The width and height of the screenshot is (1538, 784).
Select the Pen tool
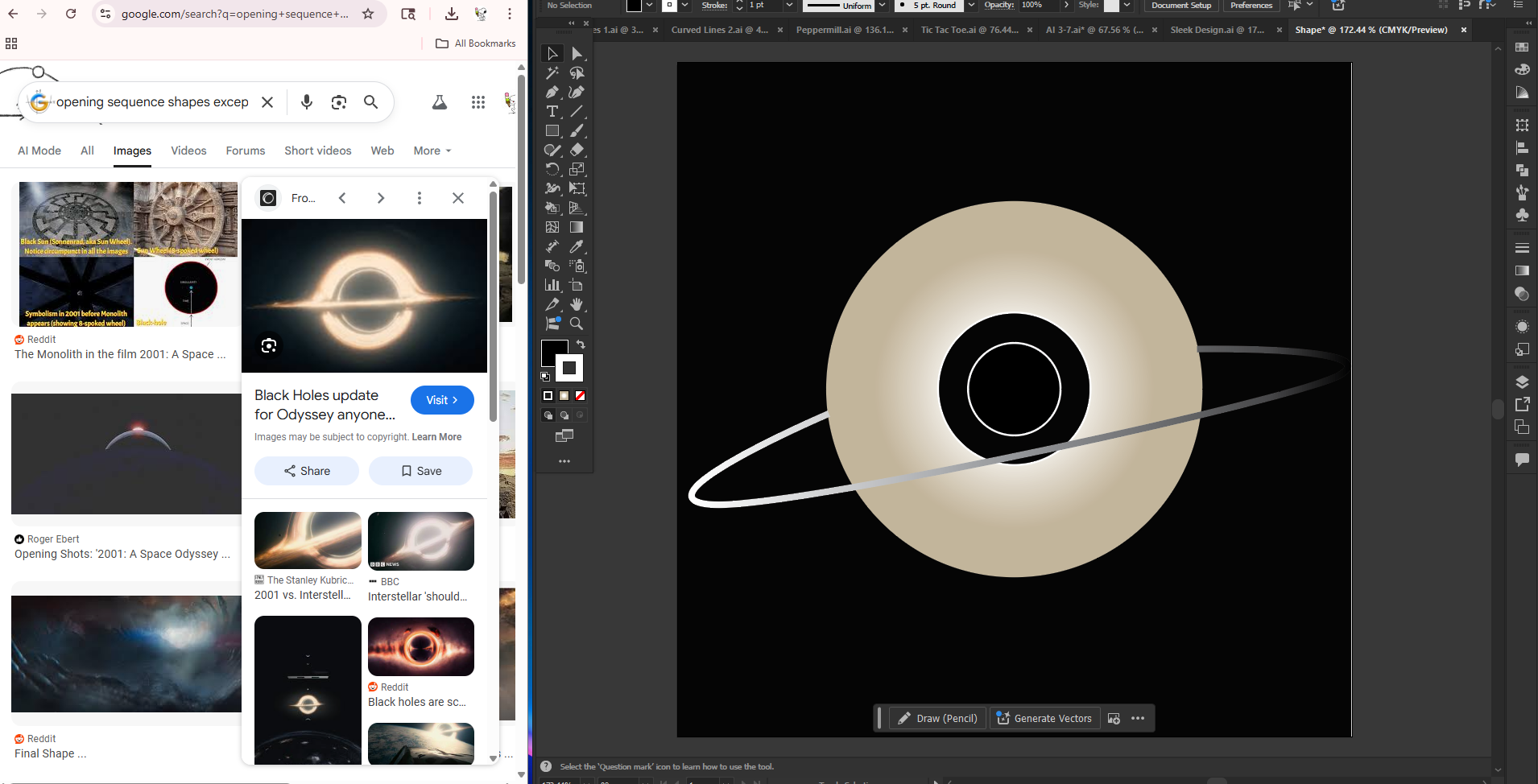(x=552, y=93)
